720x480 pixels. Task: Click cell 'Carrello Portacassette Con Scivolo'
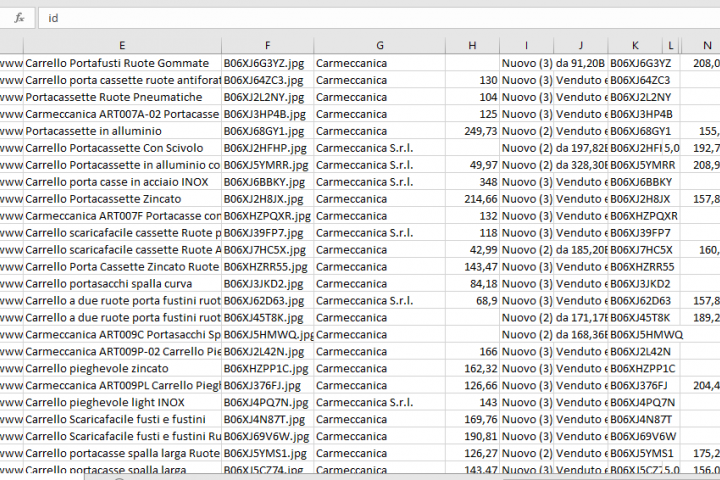[x=122, y=148]
